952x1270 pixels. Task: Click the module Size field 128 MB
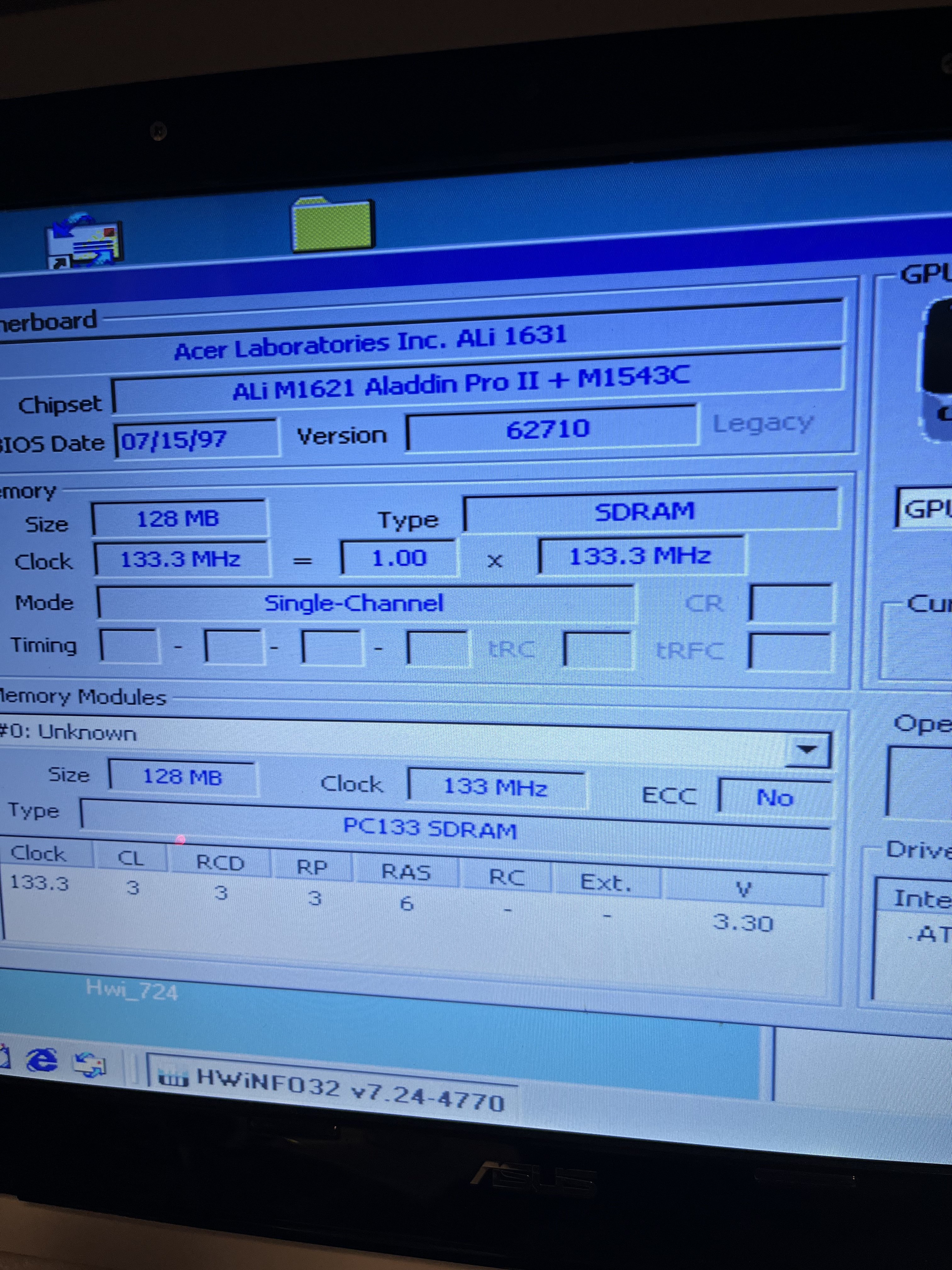(x=183, y=777)
